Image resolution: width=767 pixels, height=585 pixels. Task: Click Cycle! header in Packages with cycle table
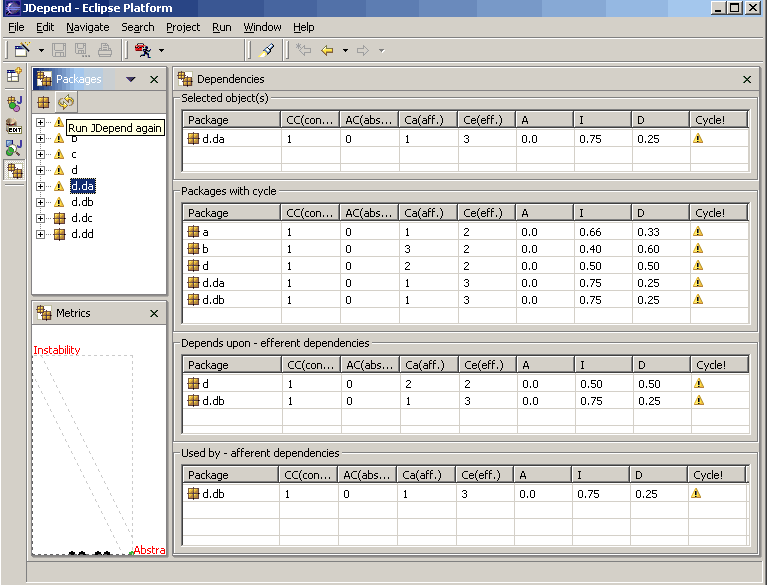719,213
